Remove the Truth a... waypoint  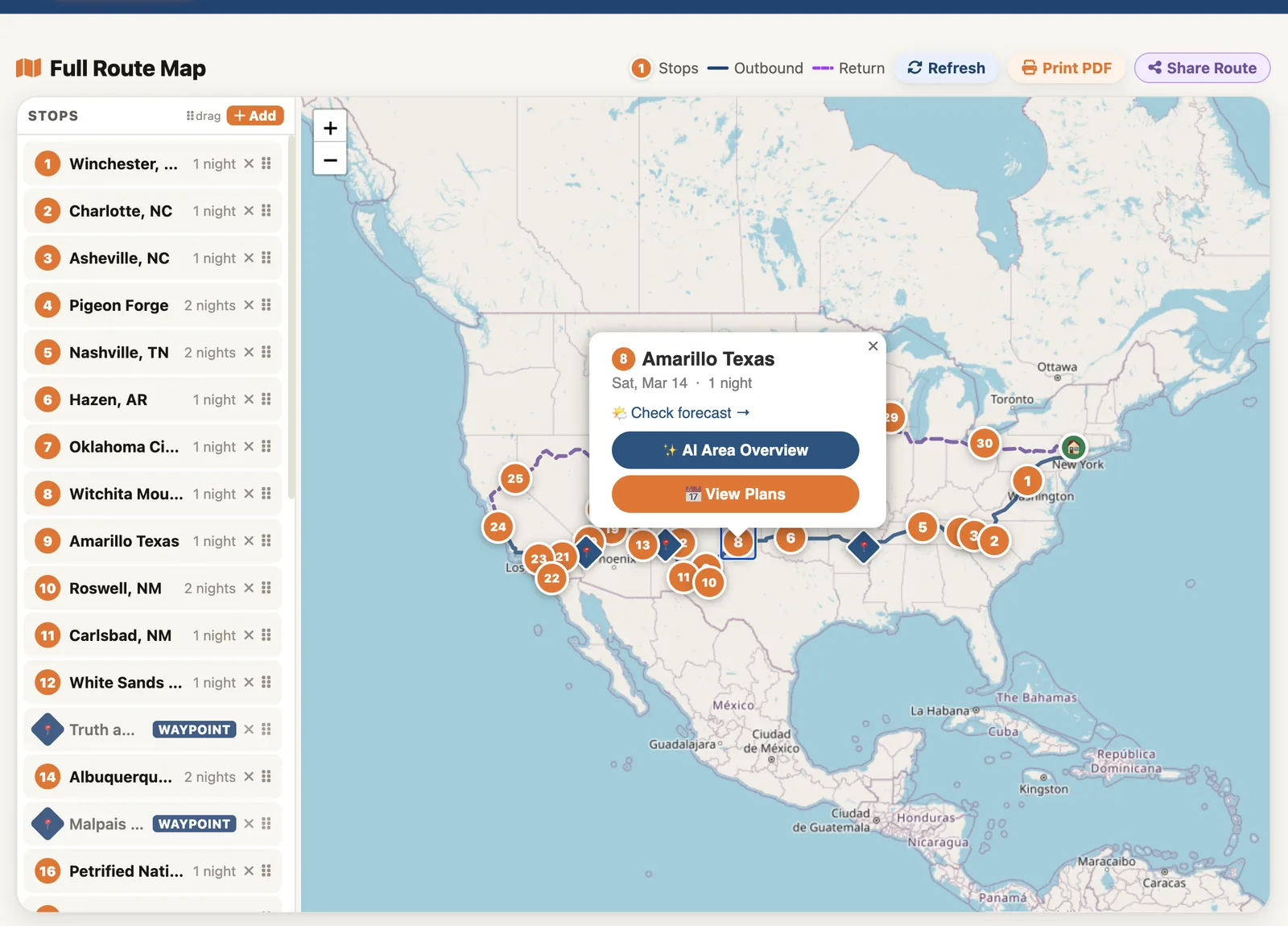point(249,730)
